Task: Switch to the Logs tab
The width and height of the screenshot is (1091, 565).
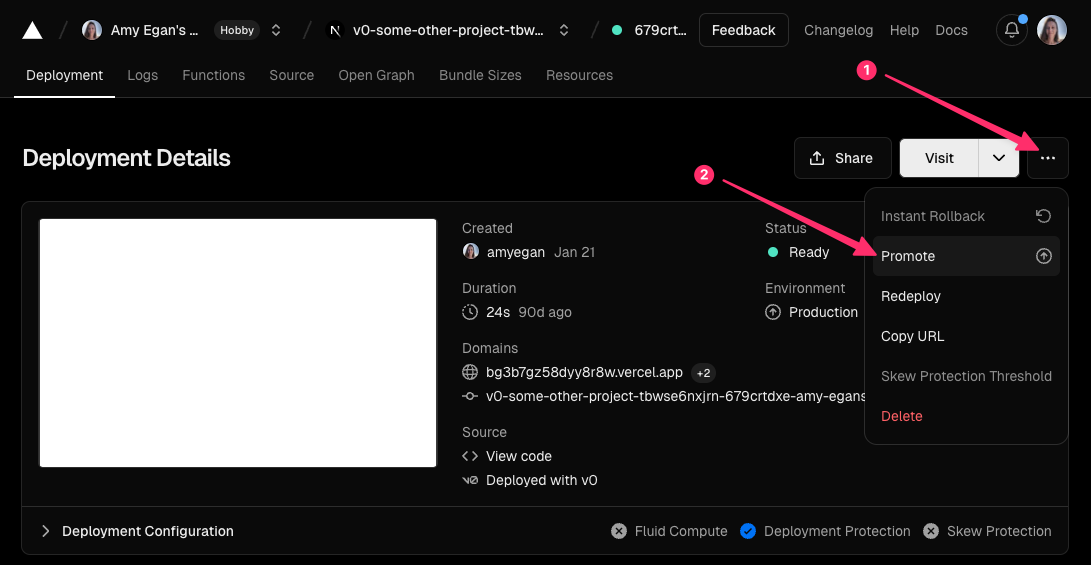Action: (x=142, y=75)
